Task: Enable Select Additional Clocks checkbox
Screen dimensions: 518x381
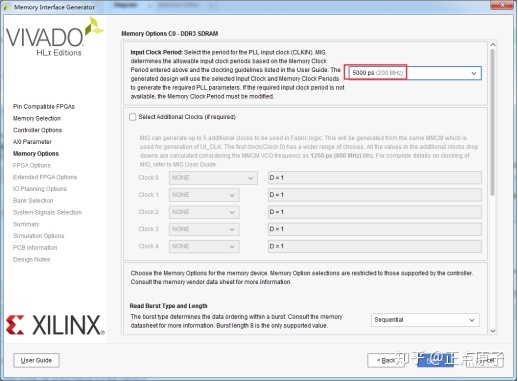Action: (x=133, y=117)
